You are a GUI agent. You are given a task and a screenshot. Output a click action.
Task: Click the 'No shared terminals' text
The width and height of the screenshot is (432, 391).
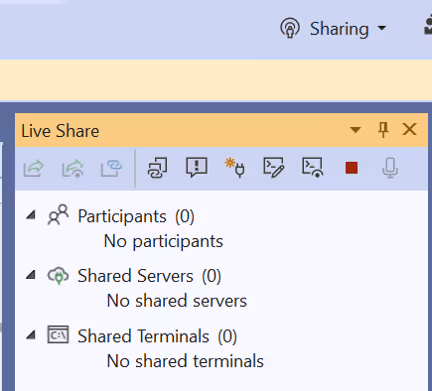(x=185, y=361)
